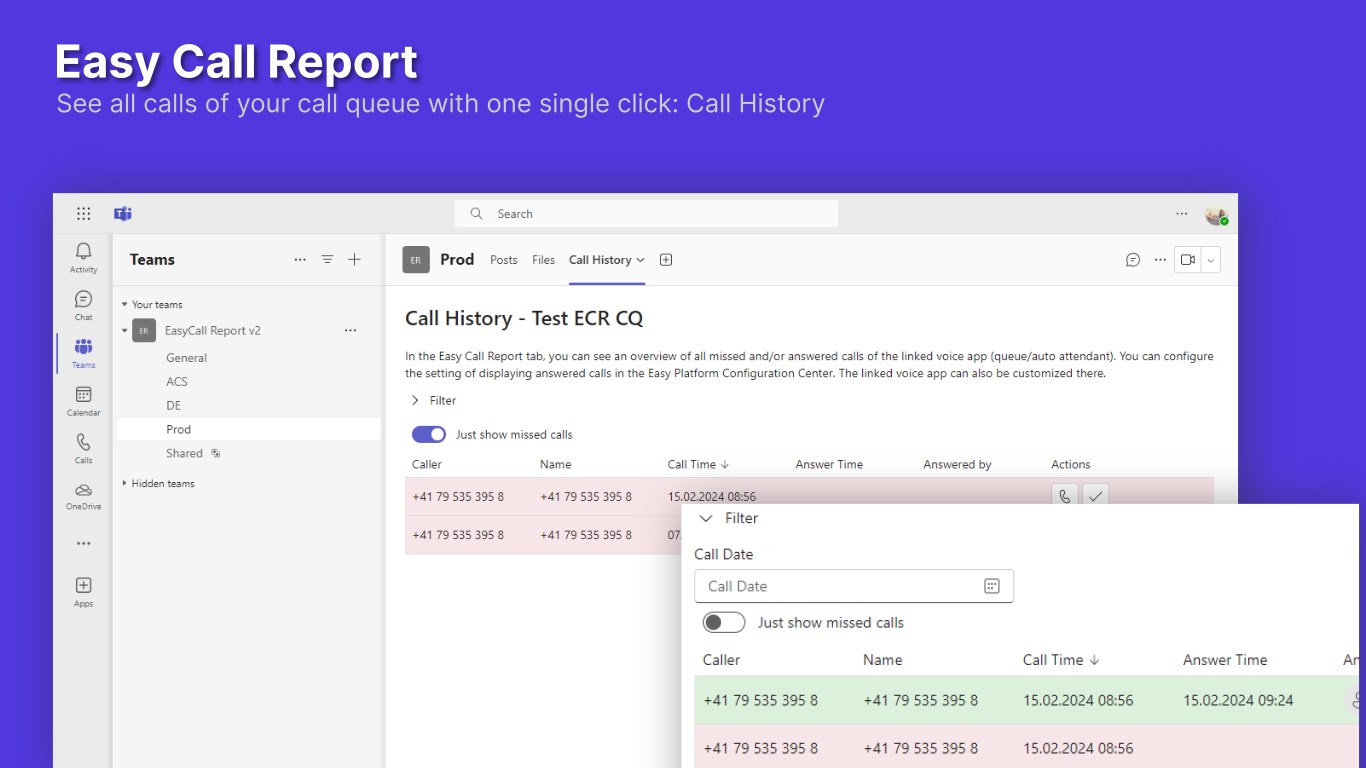
Task: Click the Actions column header
Action: coord(1071,464)
